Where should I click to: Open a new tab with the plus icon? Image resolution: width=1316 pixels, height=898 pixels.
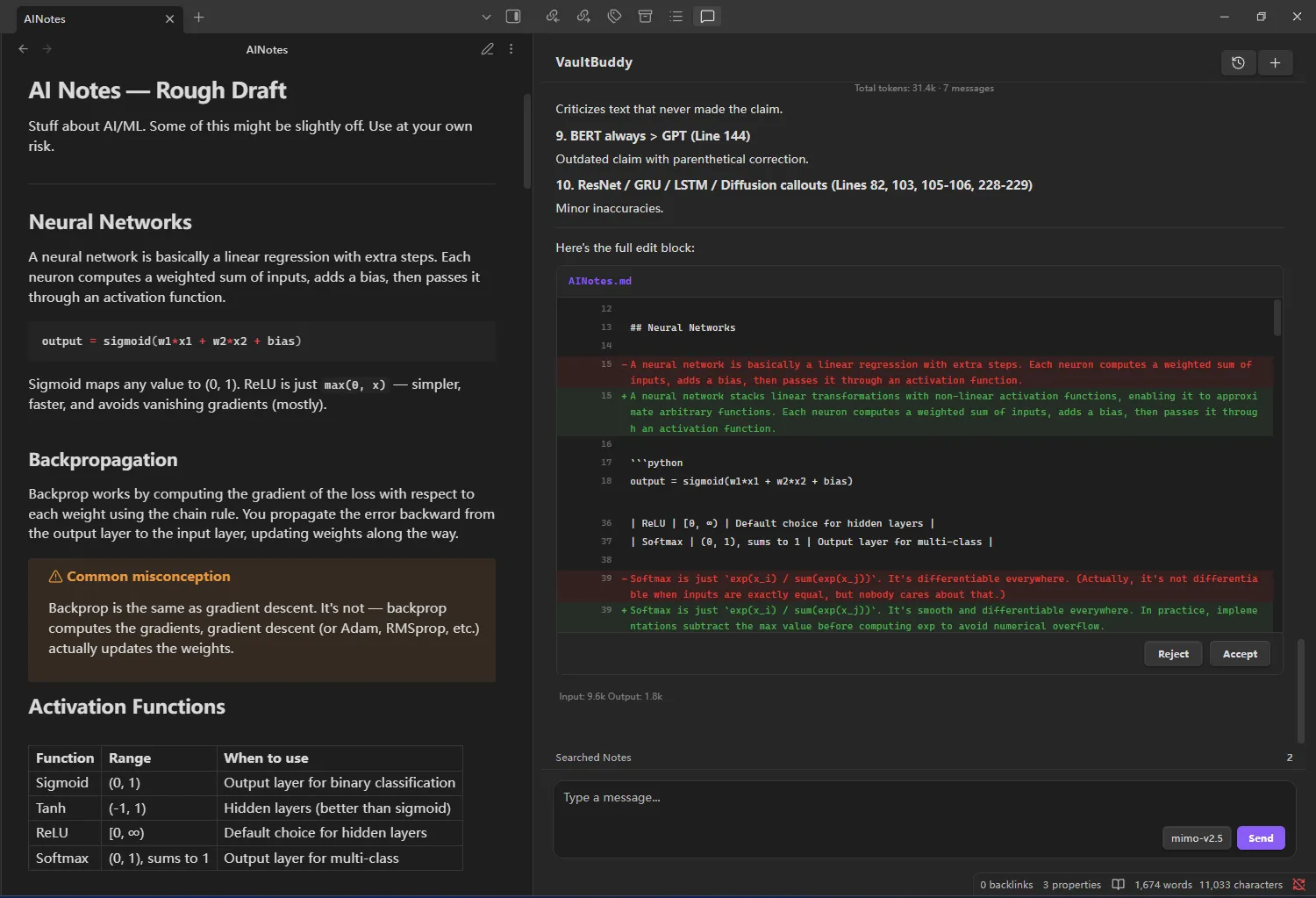(x=199, y=18)
